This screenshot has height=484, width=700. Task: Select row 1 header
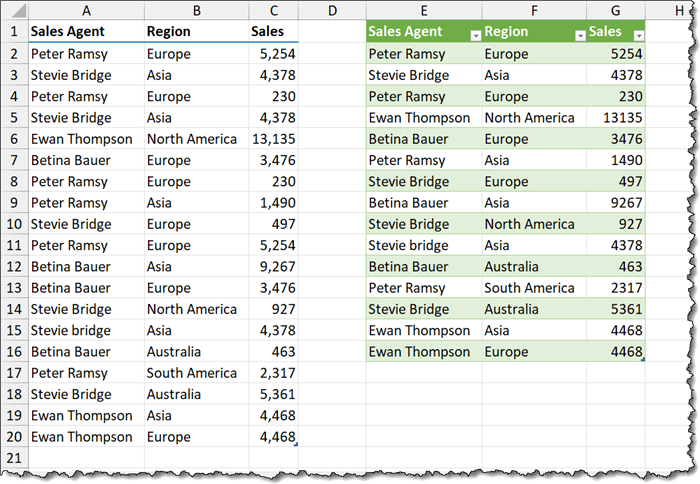pos(13,32)
